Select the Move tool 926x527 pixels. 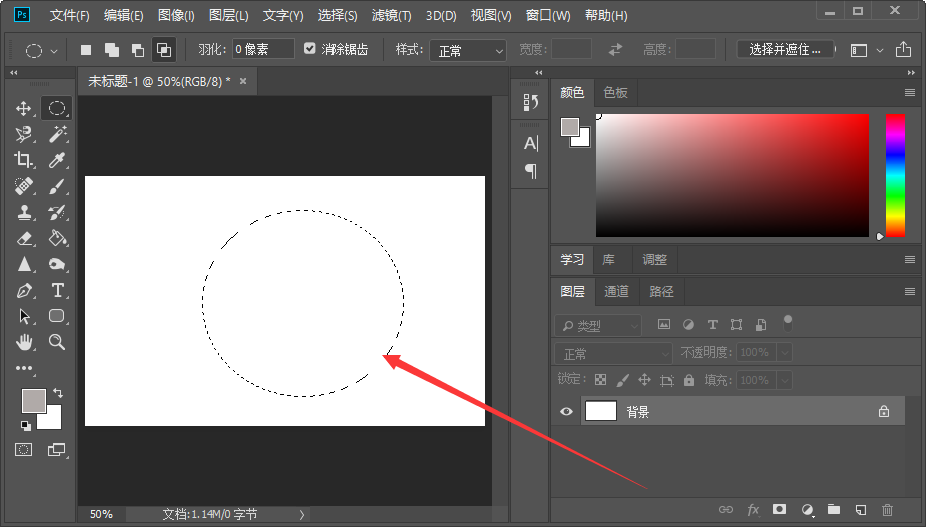pyautogui.click(x=25, y=108)
